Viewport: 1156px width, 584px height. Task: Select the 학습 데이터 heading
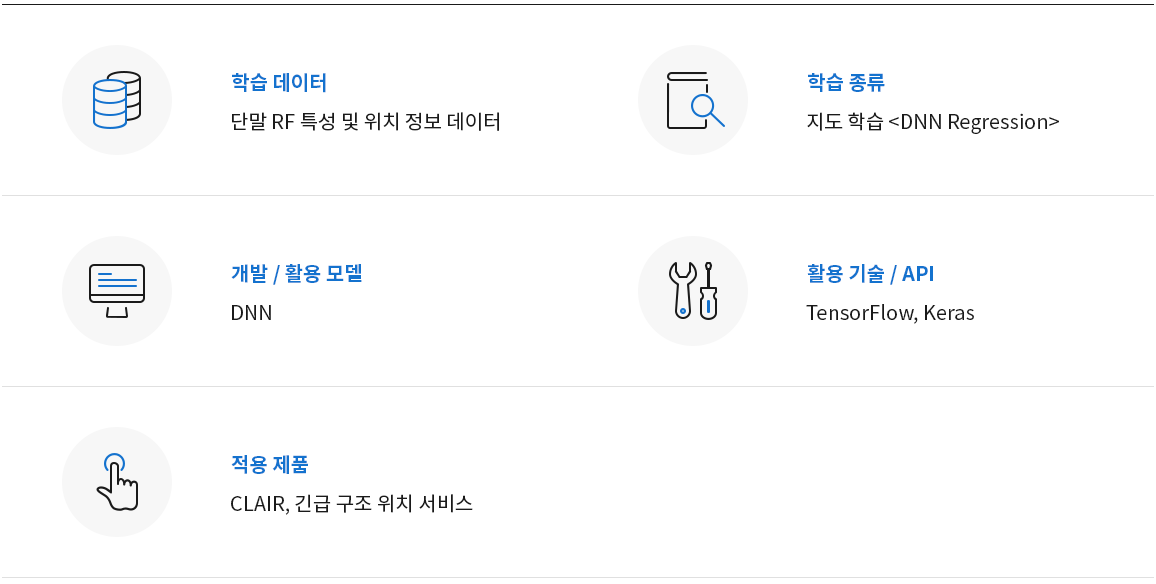(x=279, y=82)
